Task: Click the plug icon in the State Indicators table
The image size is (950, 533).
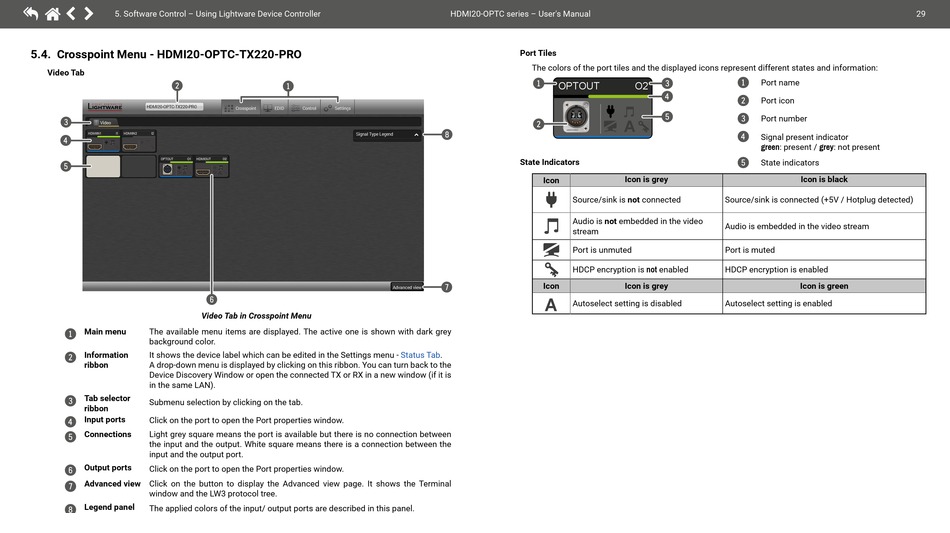Action: (x=551, y=199)
